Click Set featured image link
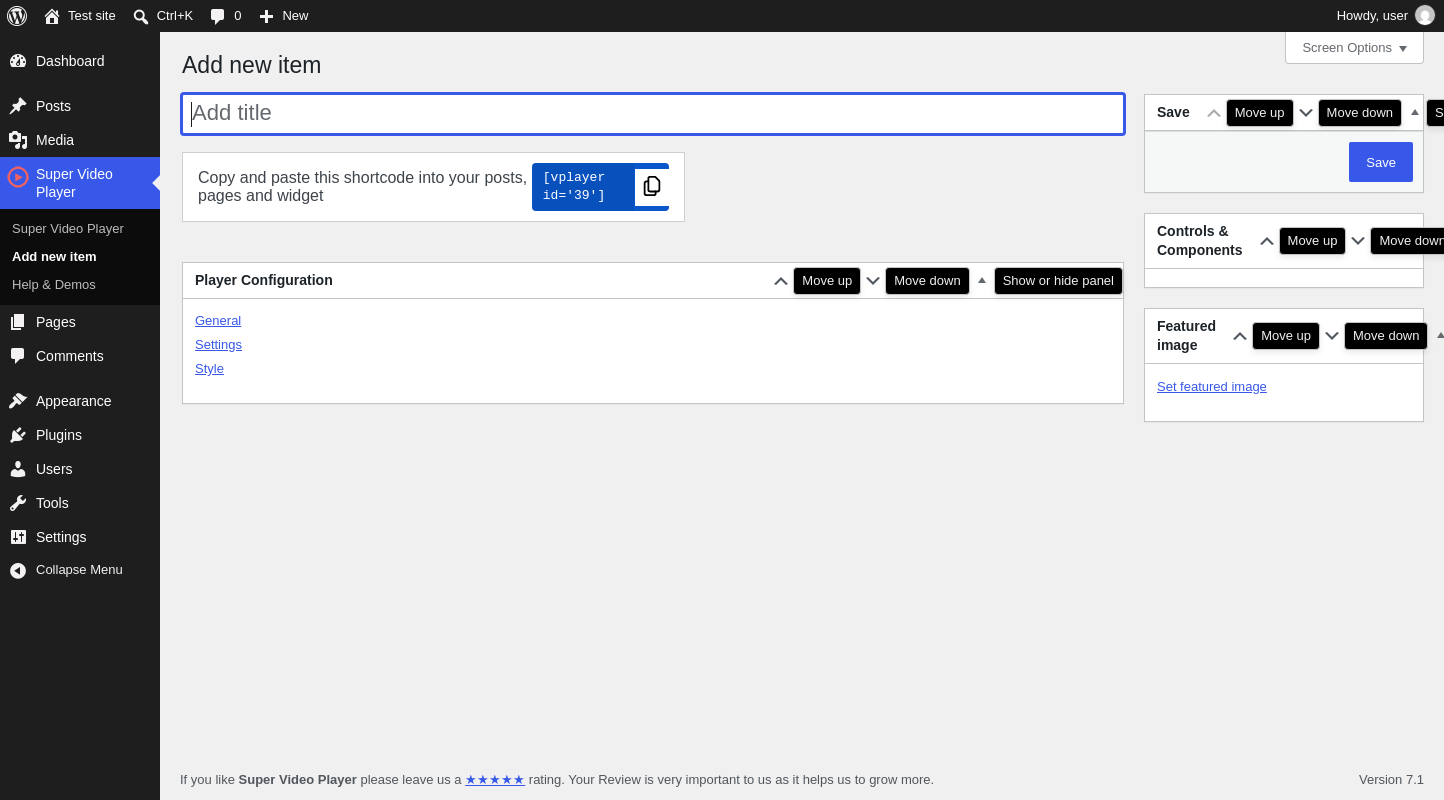The width and height of the screenshot is (1444, 800). click(x=1212, y=387)
